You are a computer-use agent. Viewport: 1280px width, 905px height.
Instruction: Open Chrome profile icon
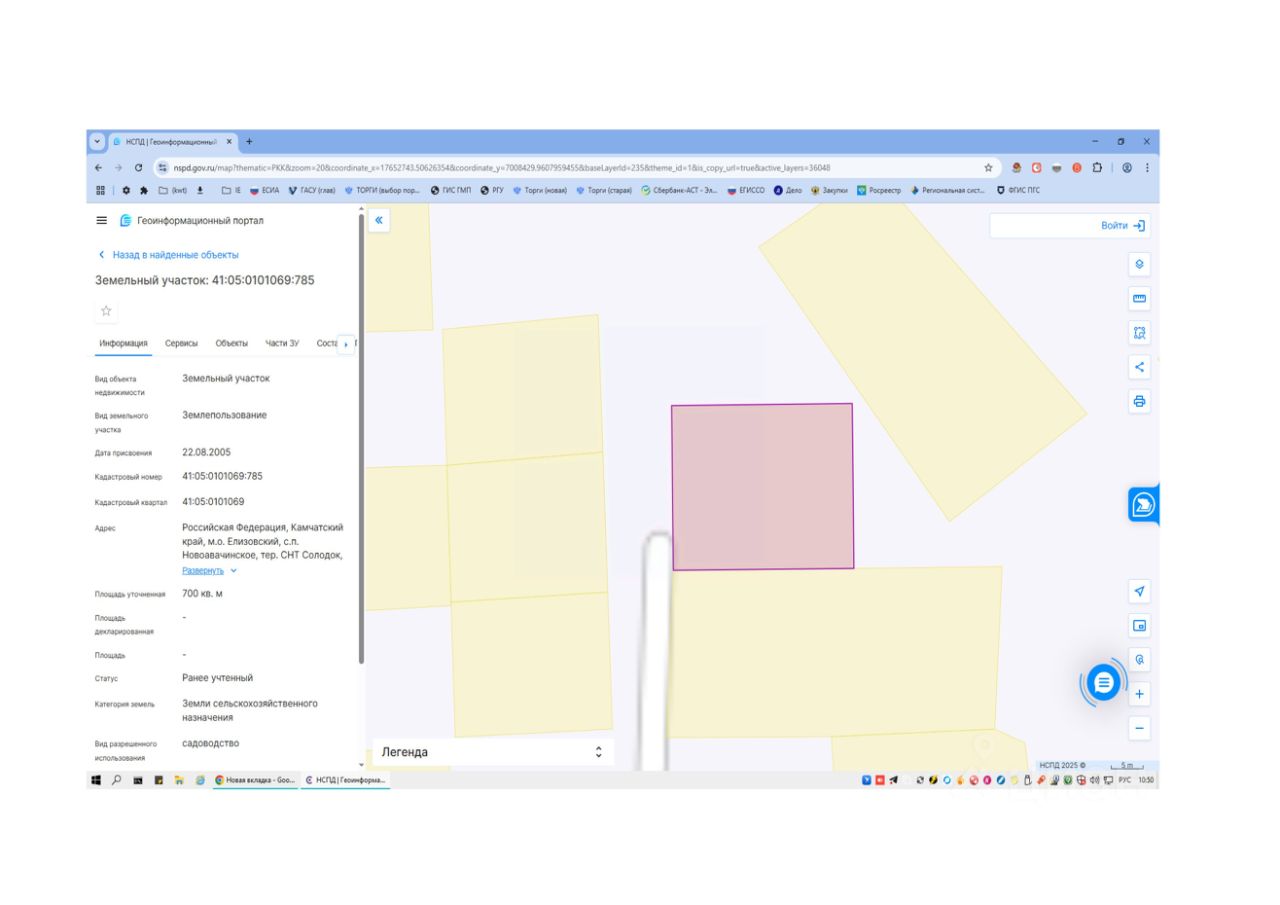click(1127, 168)
